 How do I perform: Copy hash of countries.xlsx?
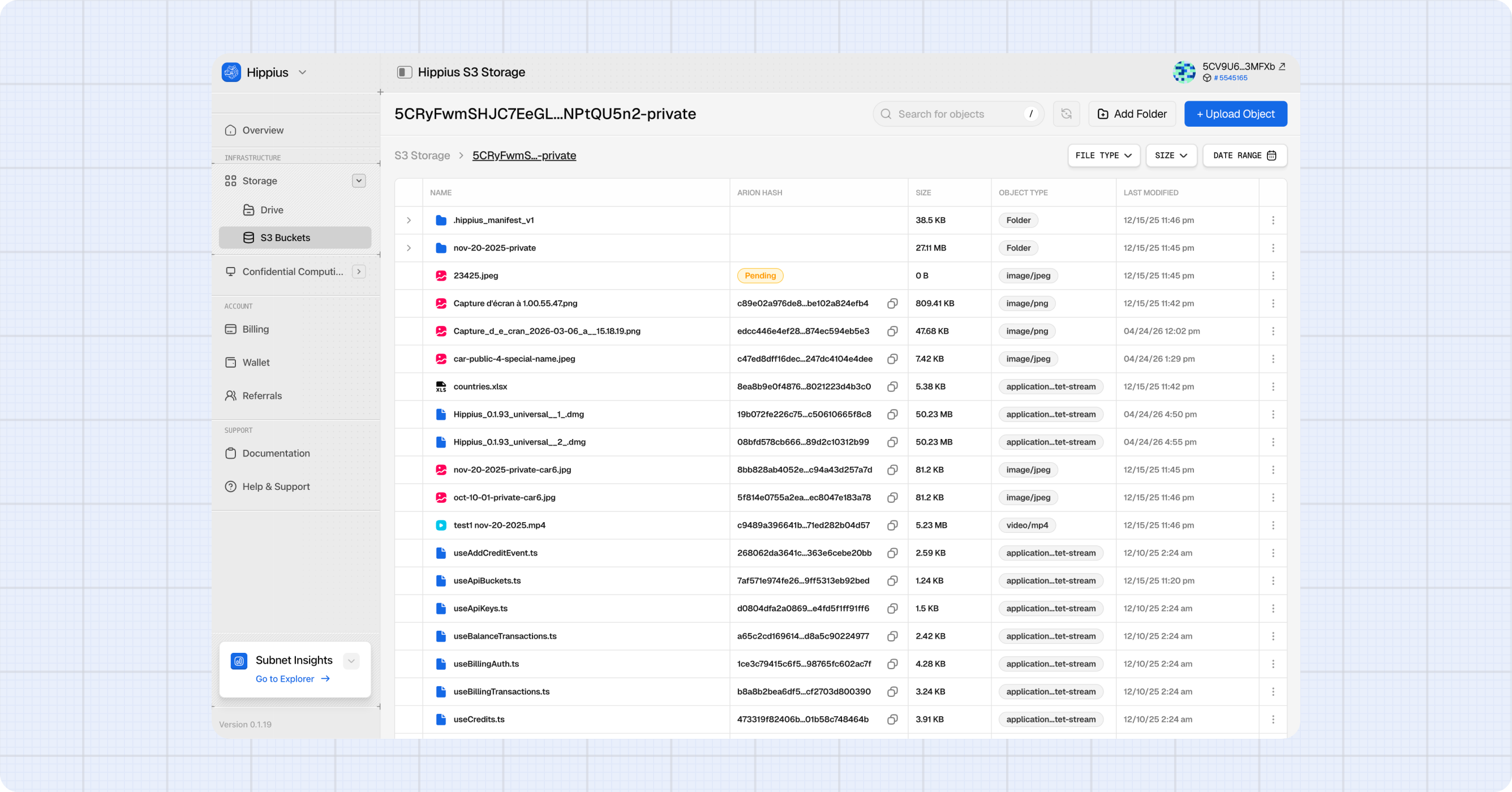point(892,386)
